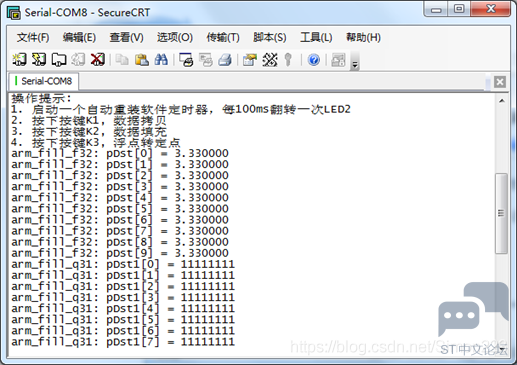Click the line pDst[0] = 3.330000

pyautogui.click(x=120, y=154)
